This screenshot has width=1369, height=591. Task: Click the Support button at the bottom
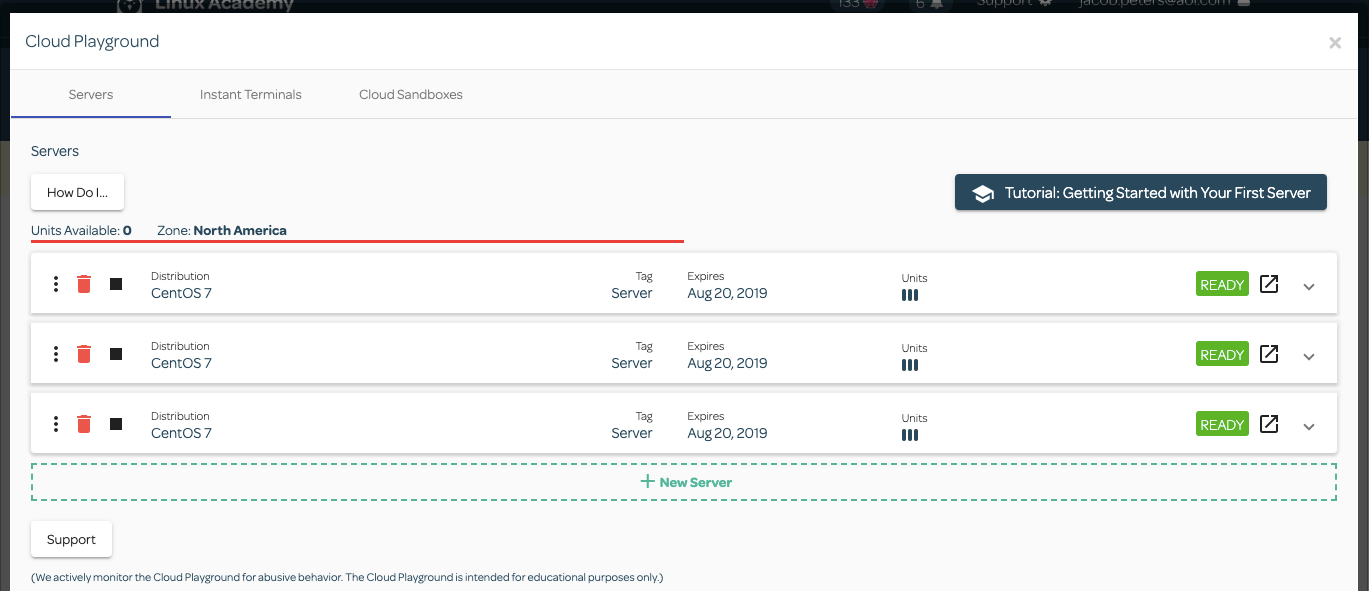[x=71, y=539]
